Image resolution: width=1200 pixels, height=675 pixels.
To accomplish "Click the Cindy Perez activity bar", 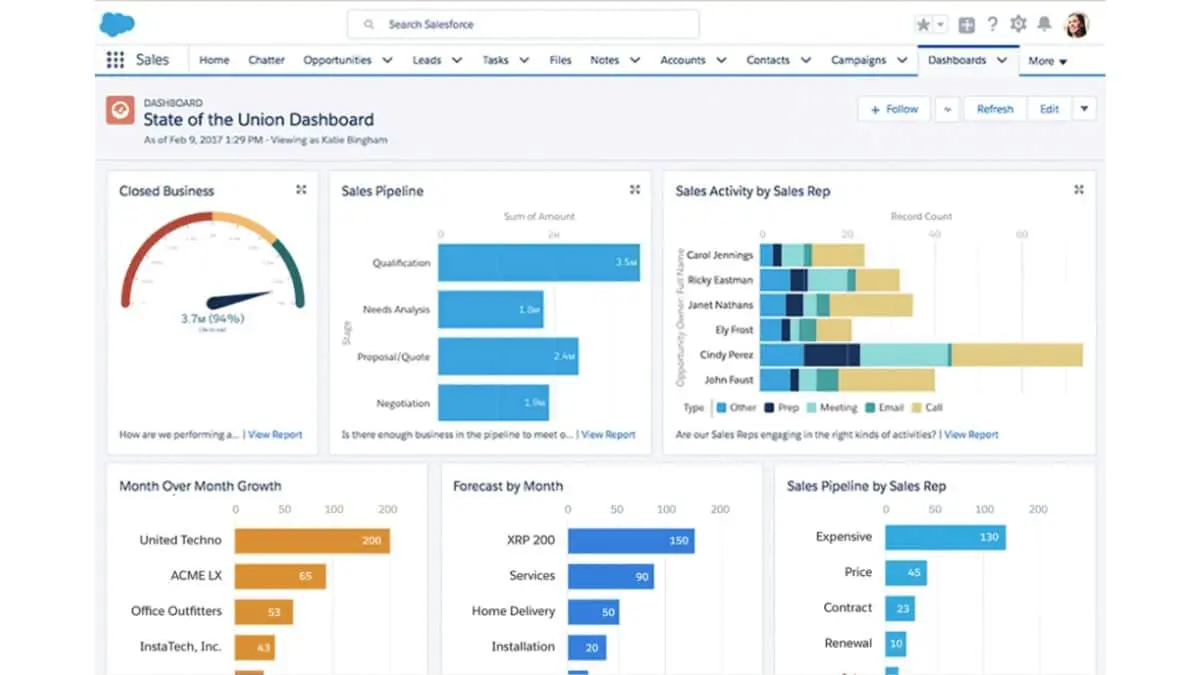I will pos(921,355).
